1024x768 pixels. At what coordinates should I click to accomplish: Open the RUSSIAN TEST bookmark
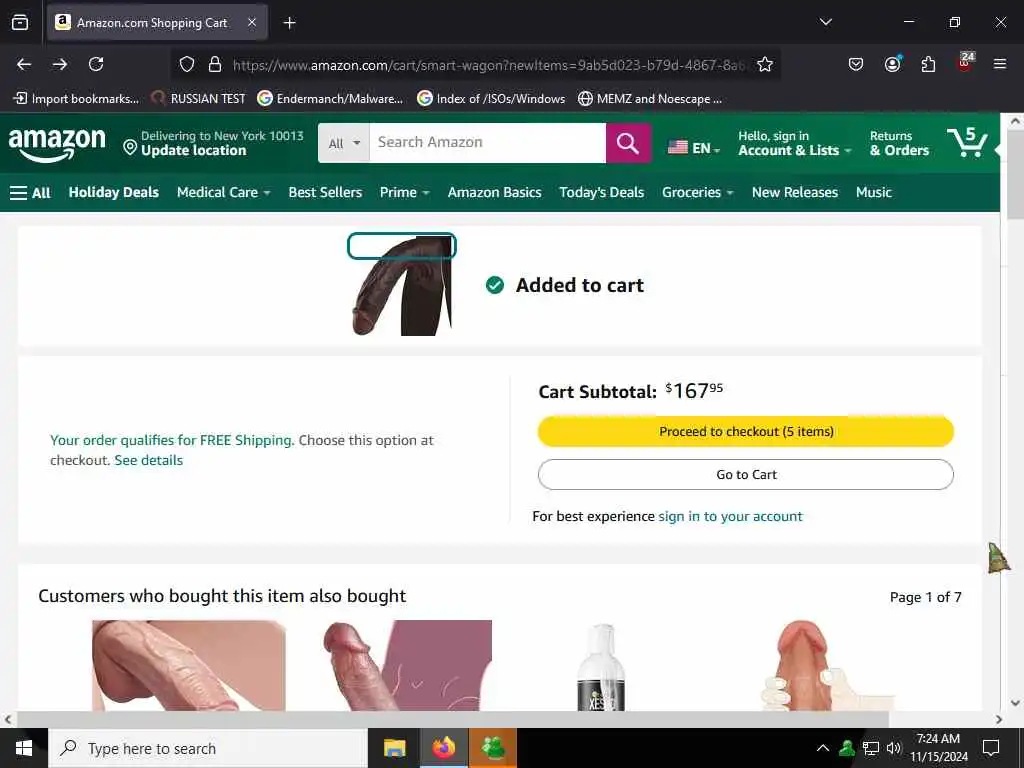coord(199,99)
